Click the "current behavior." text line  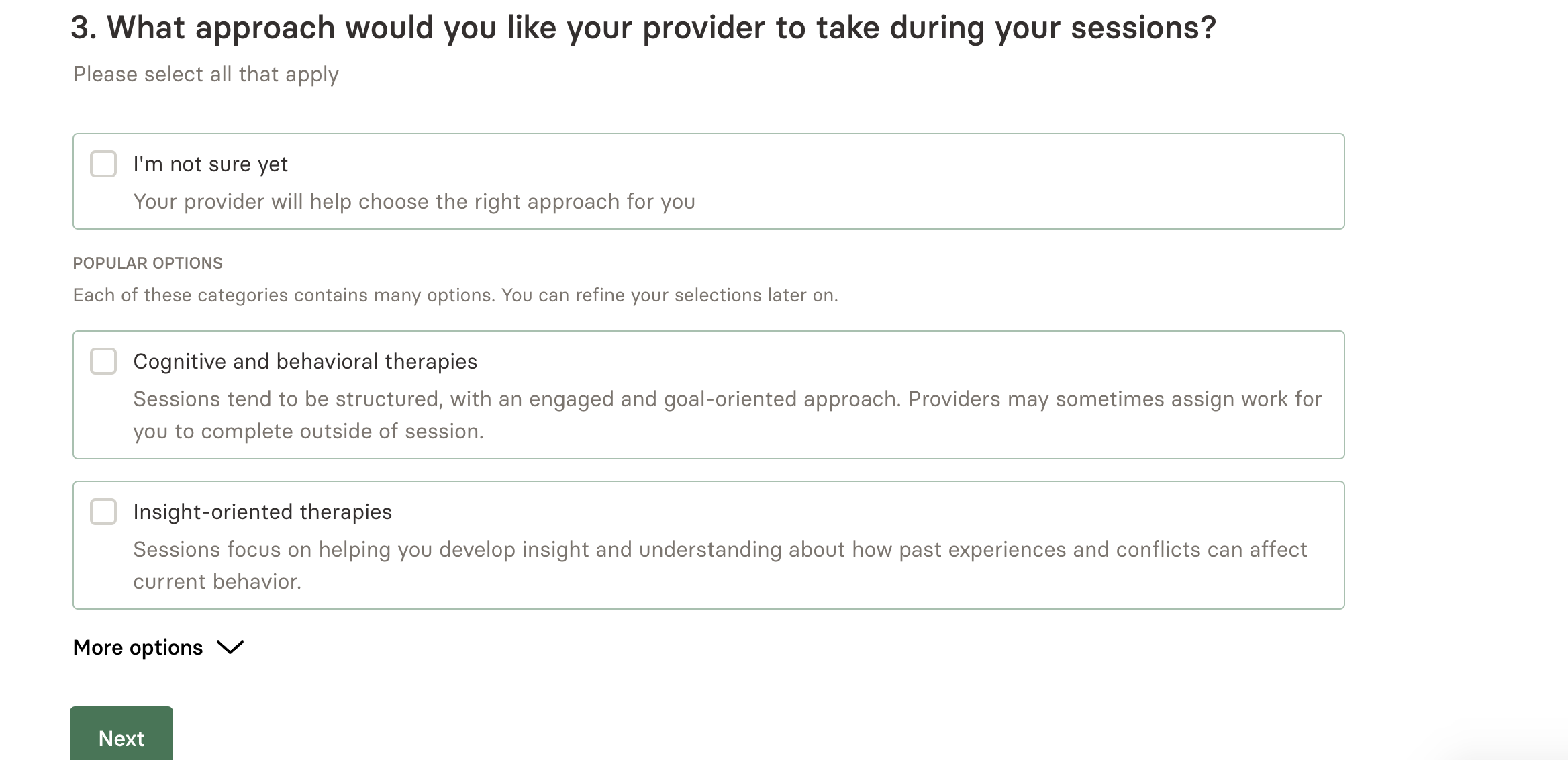pyautogui.click(x=217, y=581)
